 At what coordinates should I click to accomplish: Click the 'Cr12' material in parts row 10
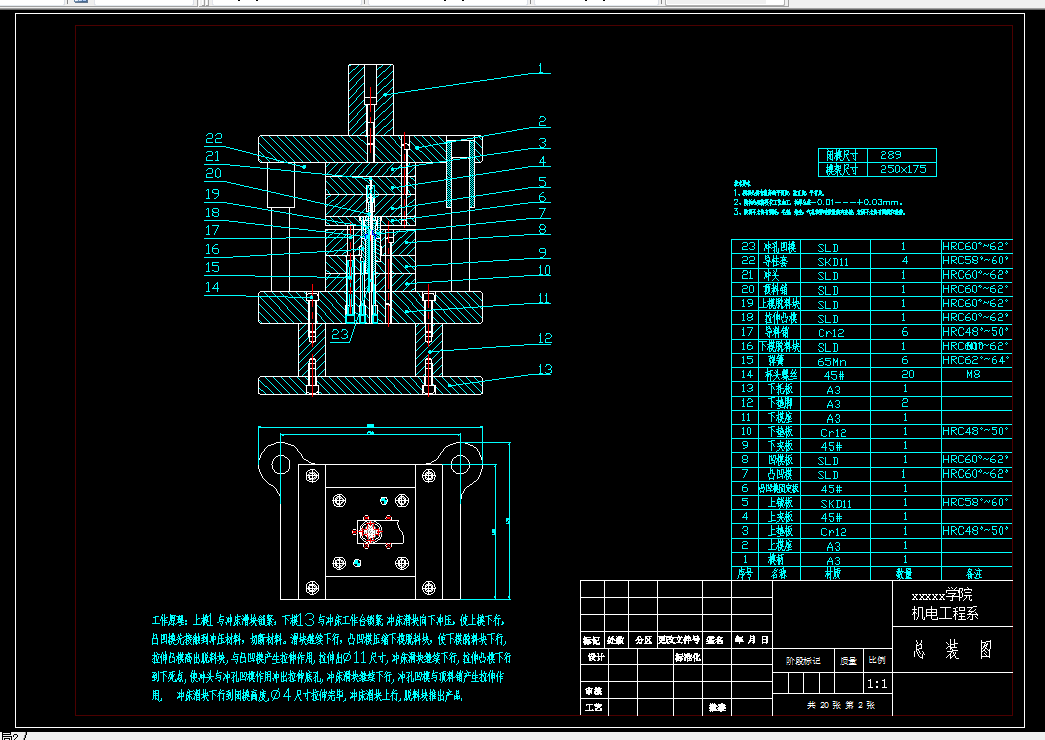pyautogui.click(x=833, y=433)
